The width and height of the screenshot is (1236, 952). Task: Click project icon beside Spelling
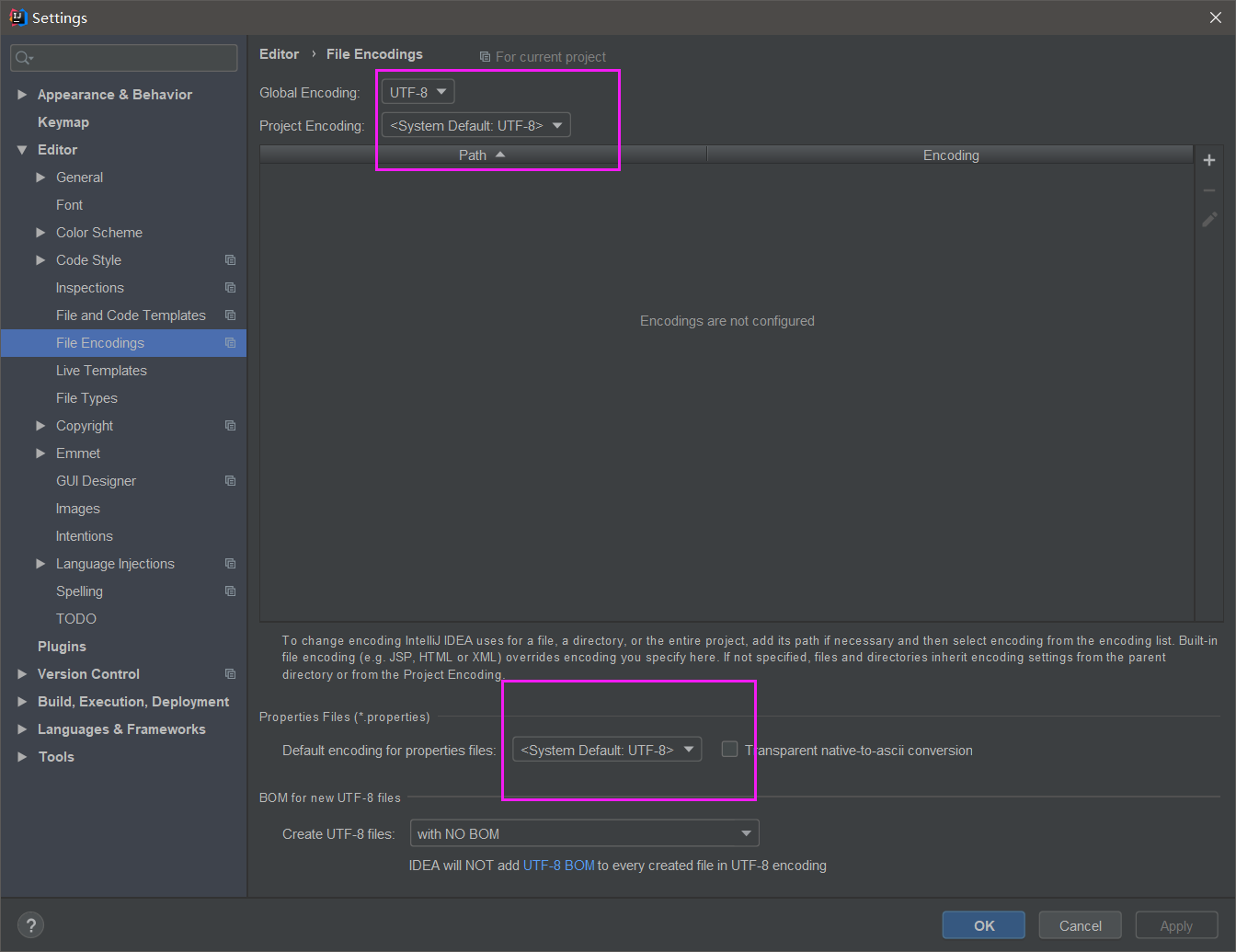tap(231, 591)
